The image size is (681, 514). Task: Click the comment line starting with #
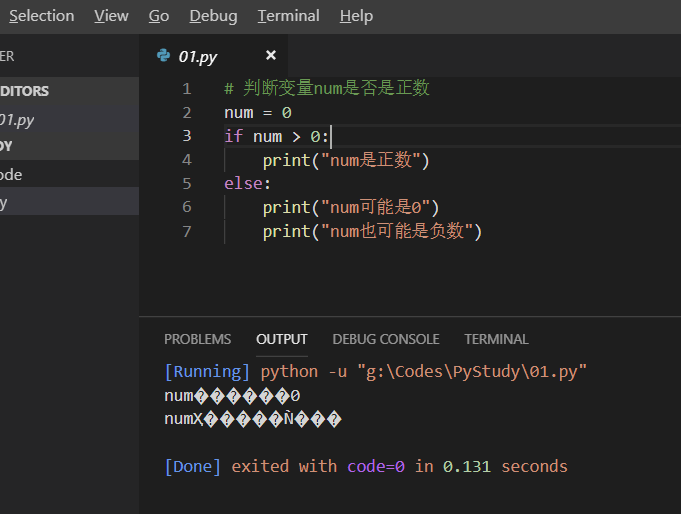coord(327,88)
